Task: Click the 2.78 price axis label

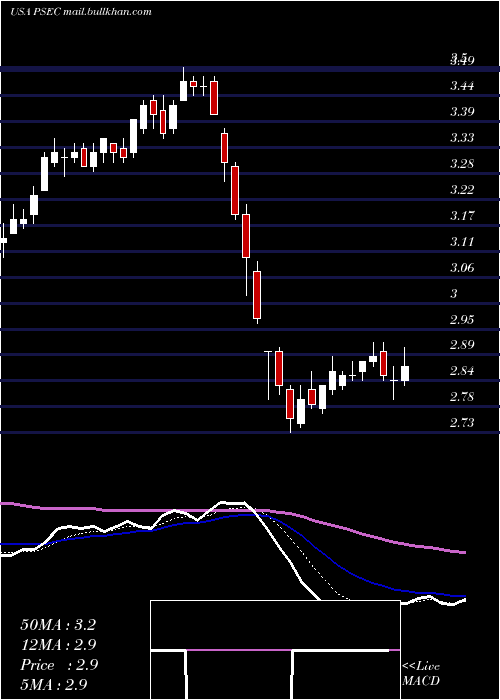Action: [x=462, y=396]
